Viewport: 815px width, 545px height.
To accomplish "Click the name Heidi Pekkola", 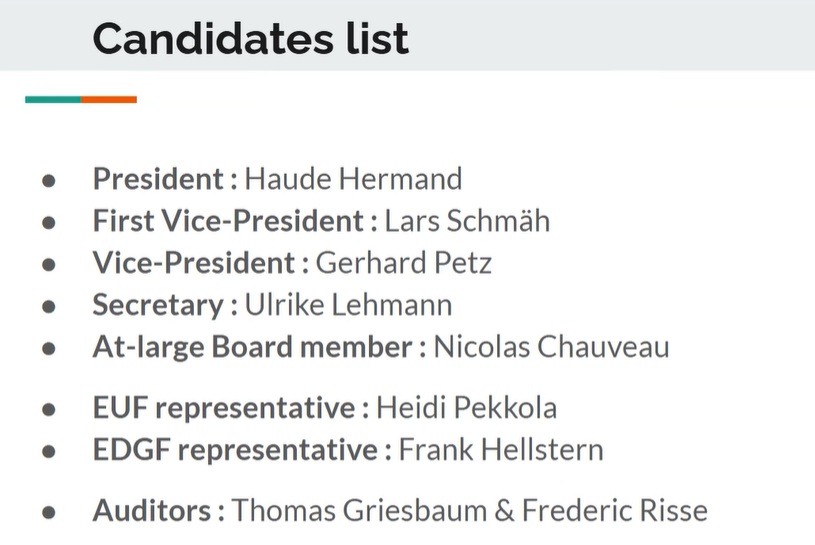I will click(x=466, y=408).
